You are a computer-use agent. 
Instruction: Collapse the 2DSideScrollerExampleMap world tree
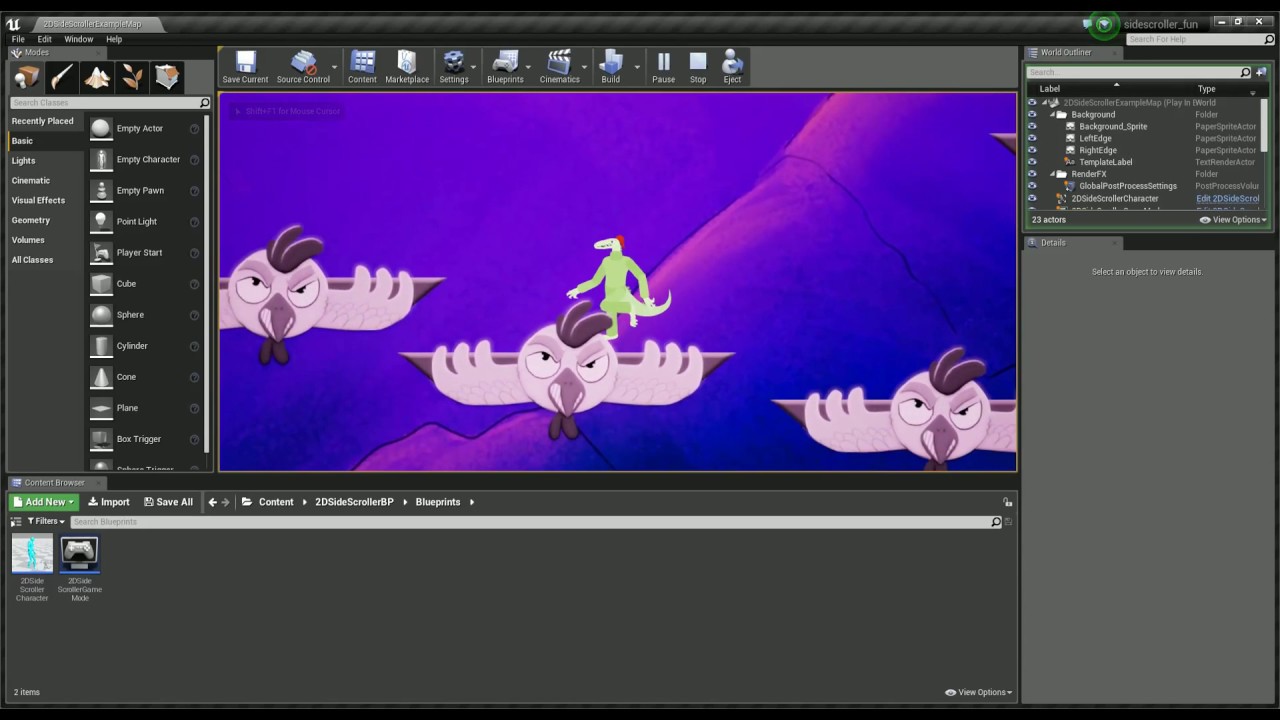(x=1044, y=103)
